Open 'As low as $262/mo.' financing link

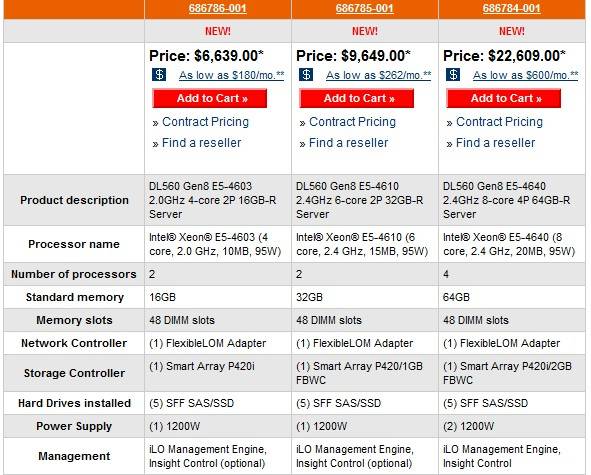(378, 75)
